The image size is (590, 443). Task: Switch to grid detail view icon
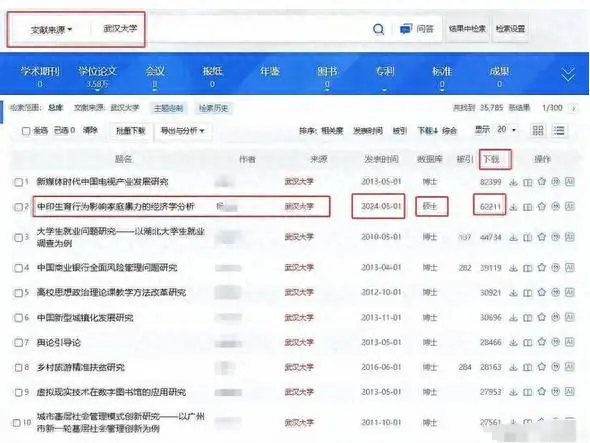(x=538, y=131)
